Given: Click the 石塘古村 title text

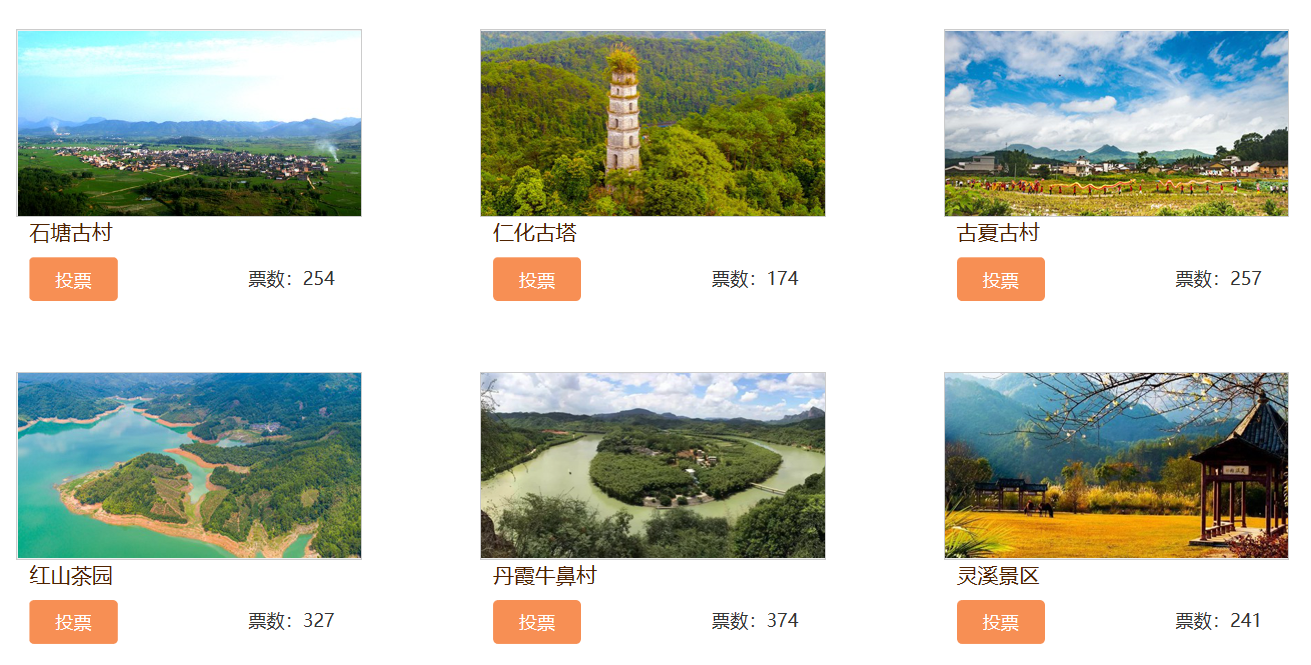Looking at the screenshot, I should 71,233.
